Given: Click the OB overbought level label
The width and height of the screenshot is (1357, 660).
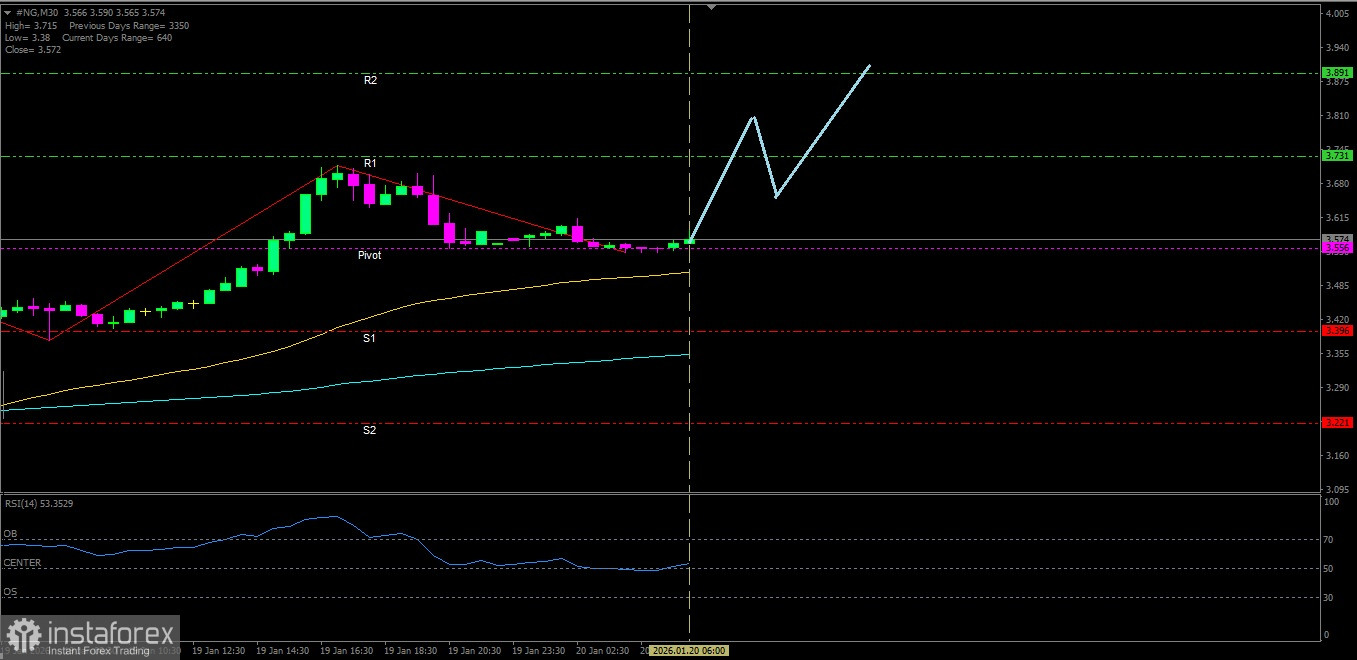Looking at the screenshot, I should (10, 534).
